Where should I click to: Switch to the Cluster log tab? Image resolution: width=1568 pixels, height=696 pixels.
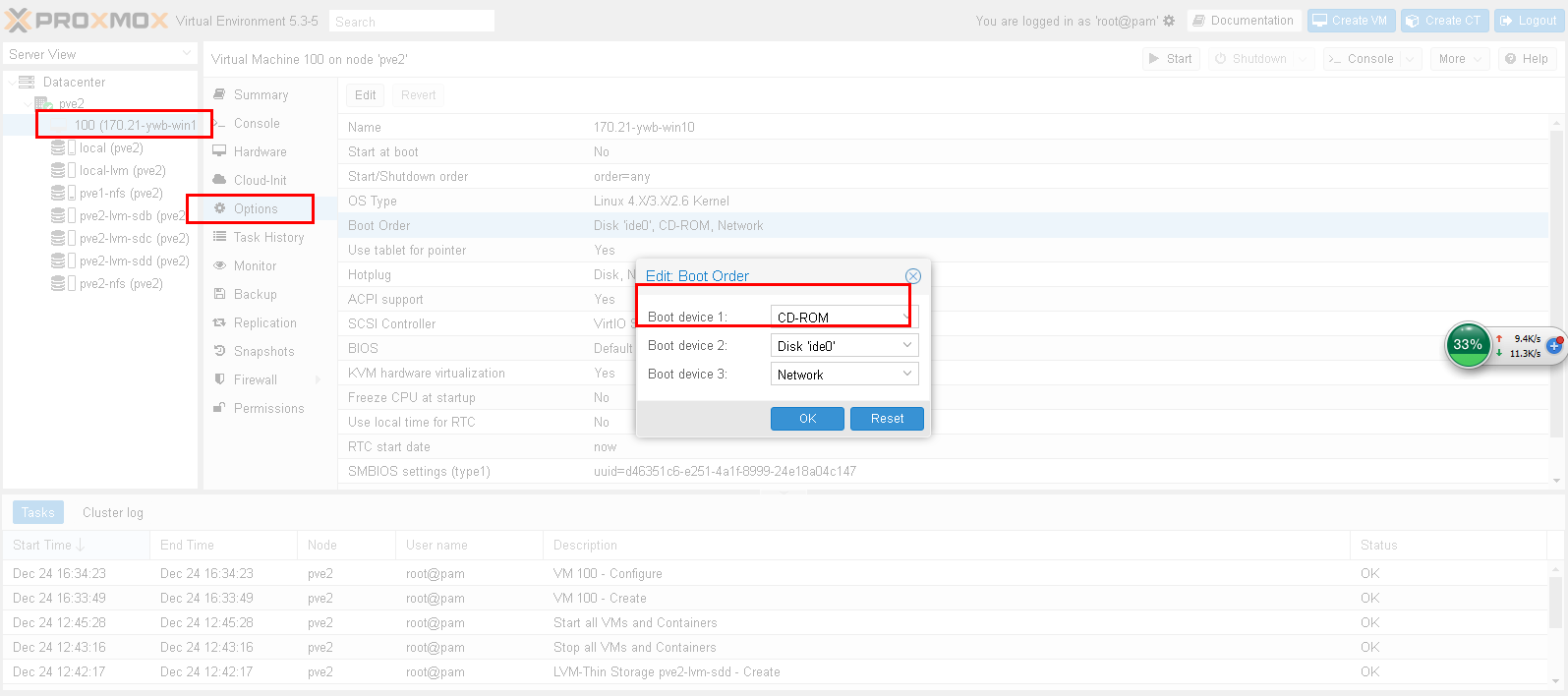113,512
